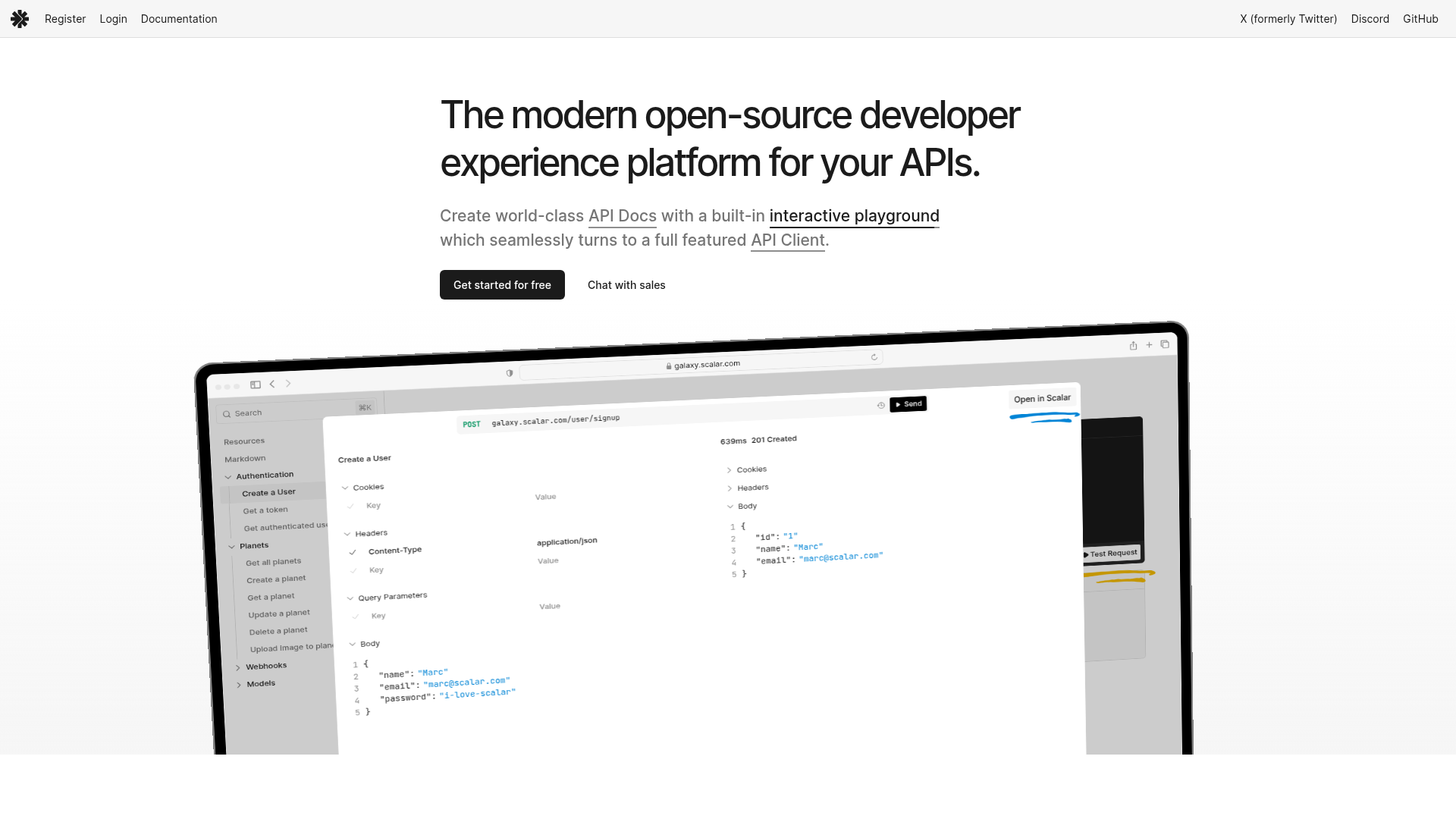Click the privacy shield icon beside address bar
This screenshot has height=819, width=1456.
[510, 373]
